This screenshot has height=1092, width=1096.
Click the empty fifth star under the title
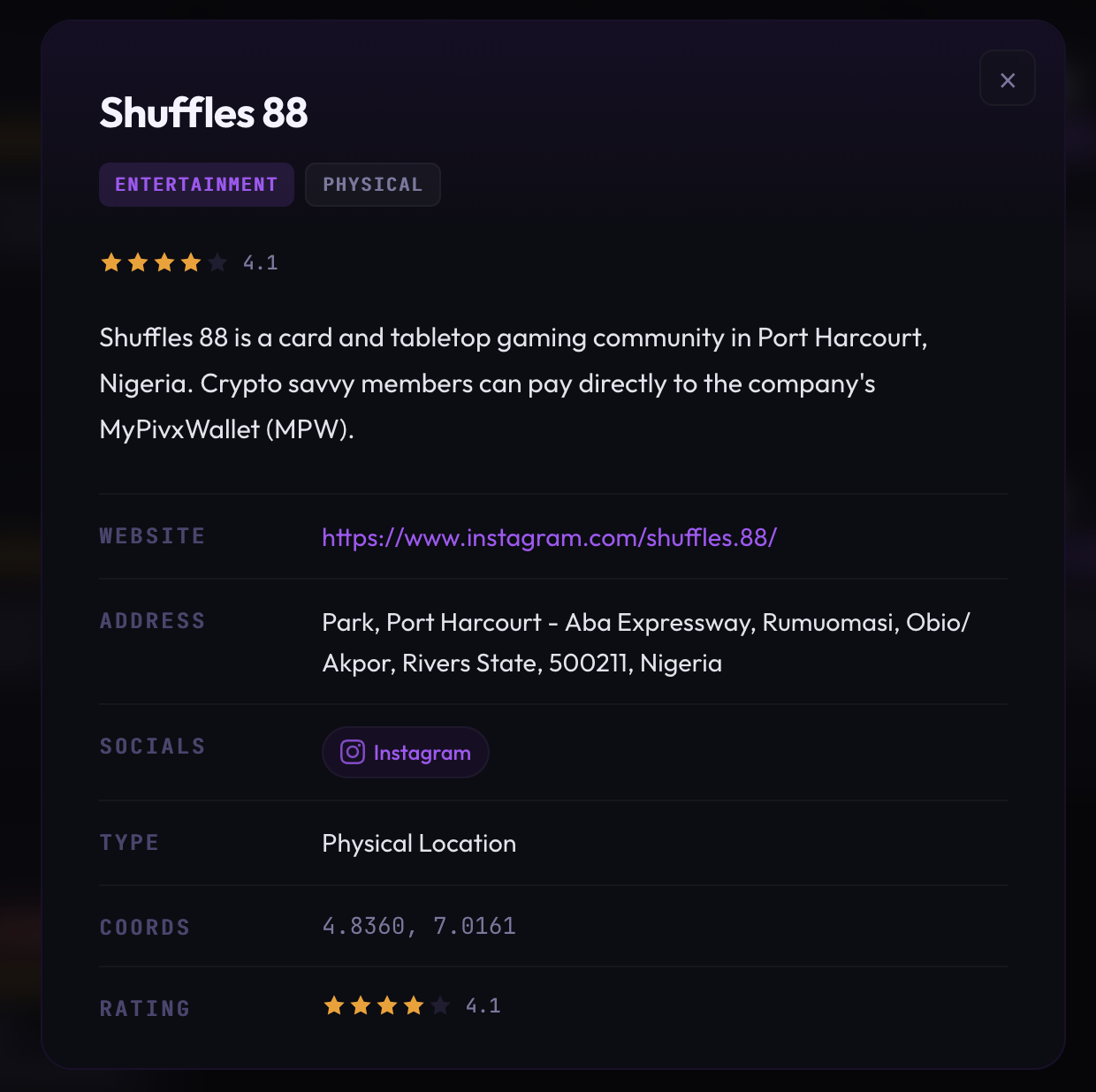pos(217,262)
